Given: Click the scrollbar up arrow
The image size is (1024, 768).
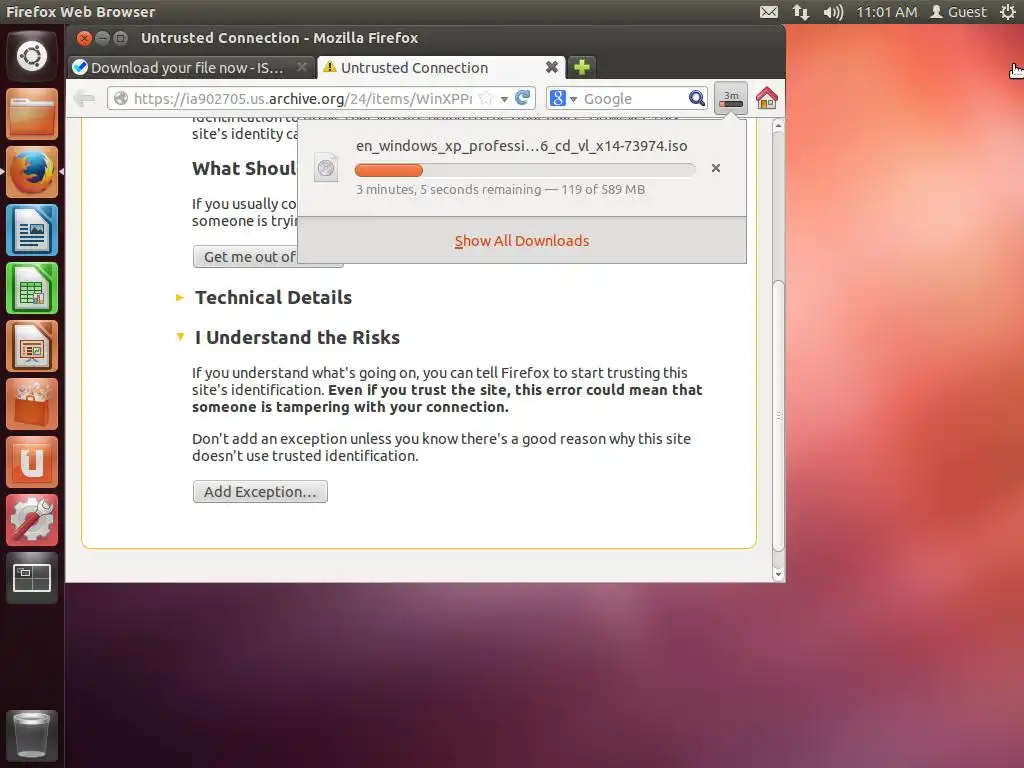Looking at the screenshot, I should click(778, 125).
